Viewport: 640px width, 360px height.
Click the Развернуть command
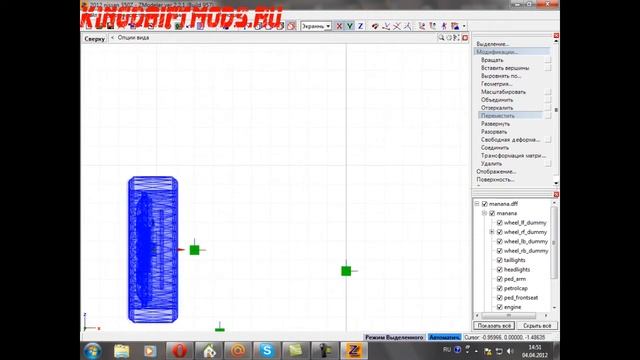(495, 124)
